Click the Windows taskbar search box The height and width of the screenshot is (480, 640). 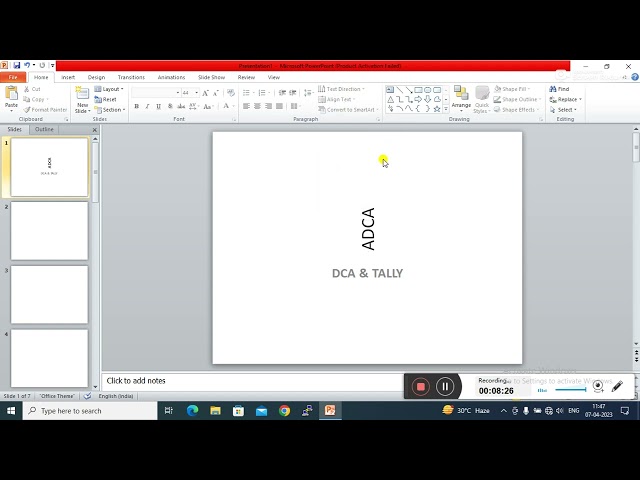point(90,411)
